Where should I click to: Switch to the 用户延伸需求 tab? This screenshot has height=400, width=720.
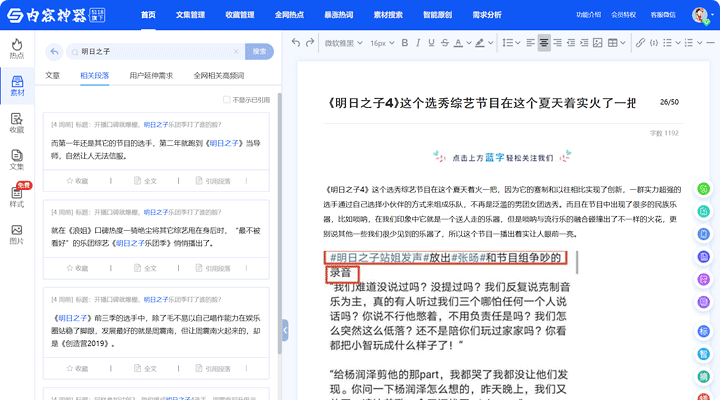coord(151,75)
